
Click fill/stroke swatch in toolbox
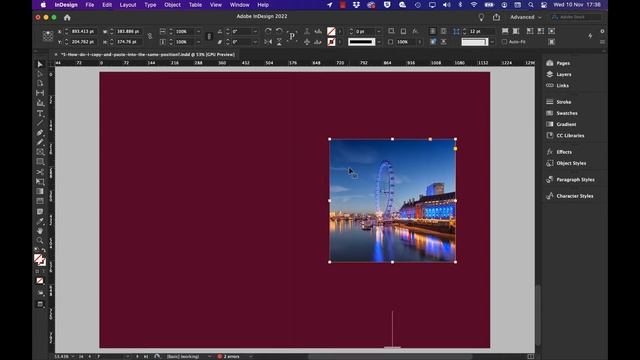click(40, 260)
